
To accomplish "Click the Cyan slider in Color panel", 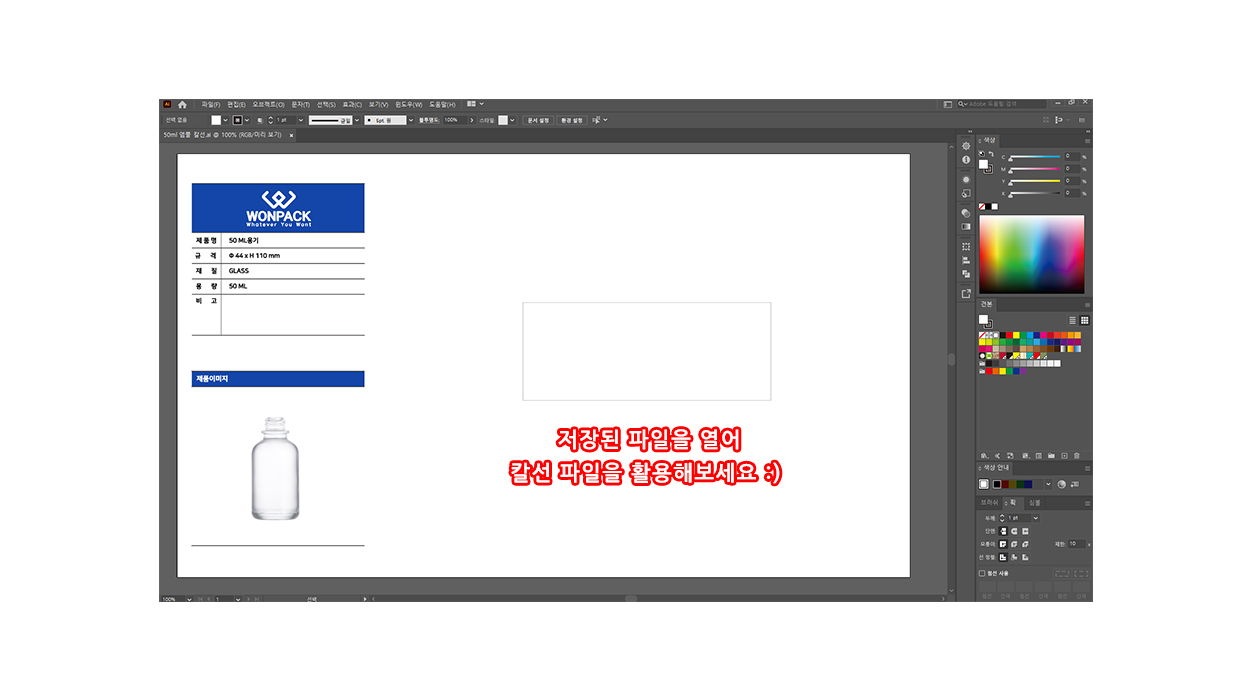I will [x=1035, y=158].
